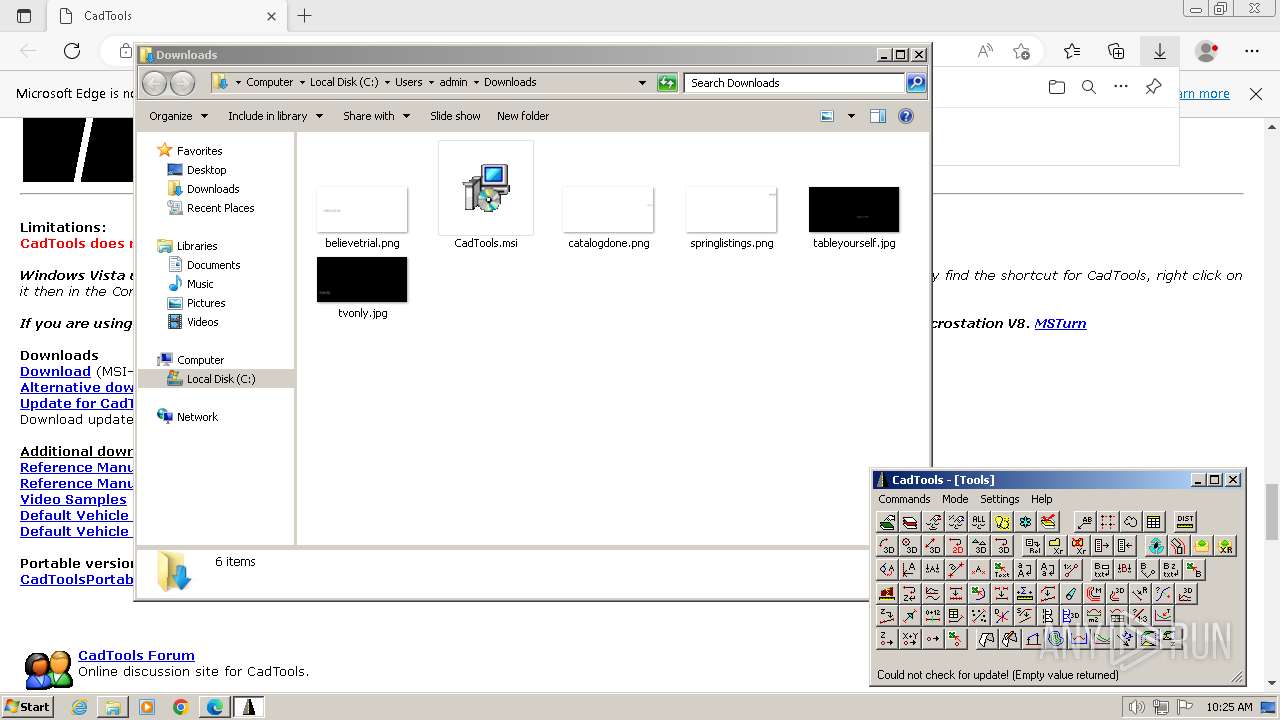The width and height of the screenshot is (1280, 720).
Task: Click the teal recycle arrows icon in CadTools
Action: [1156, 545]
